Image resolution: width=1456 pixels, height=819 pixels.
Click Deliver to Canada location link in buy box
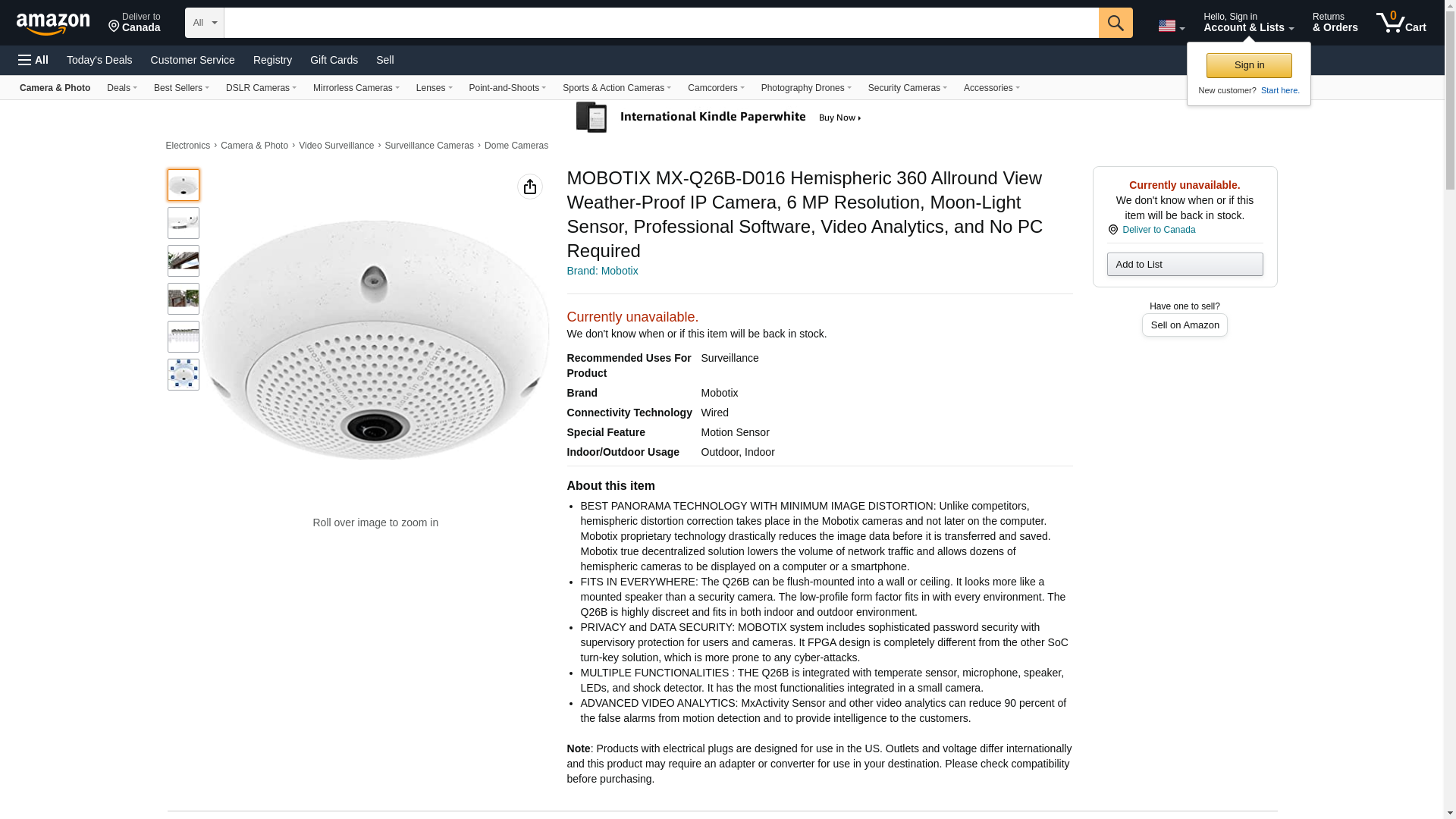[1158, 230]
